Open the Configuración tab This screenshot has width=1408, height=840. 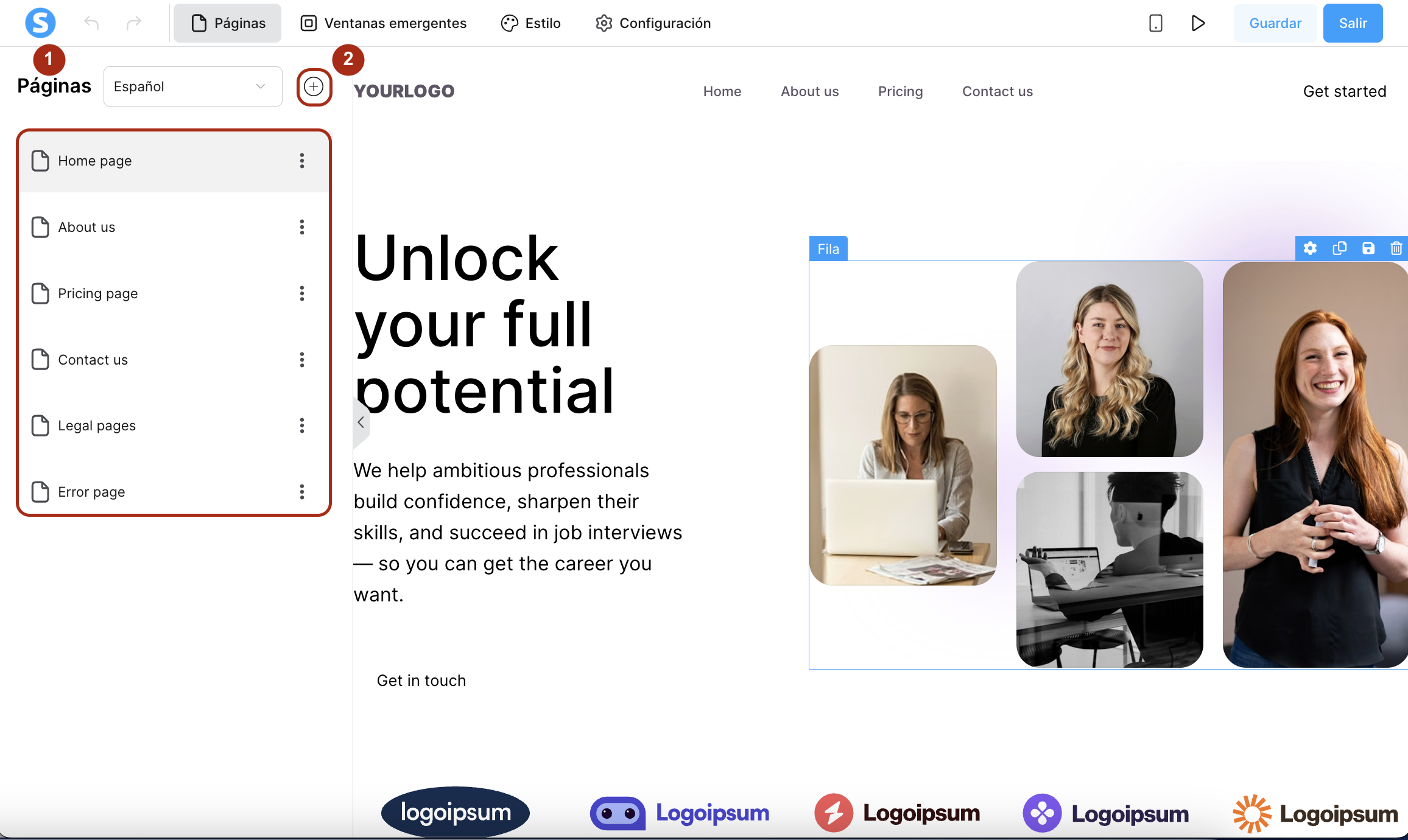(653, 23)
